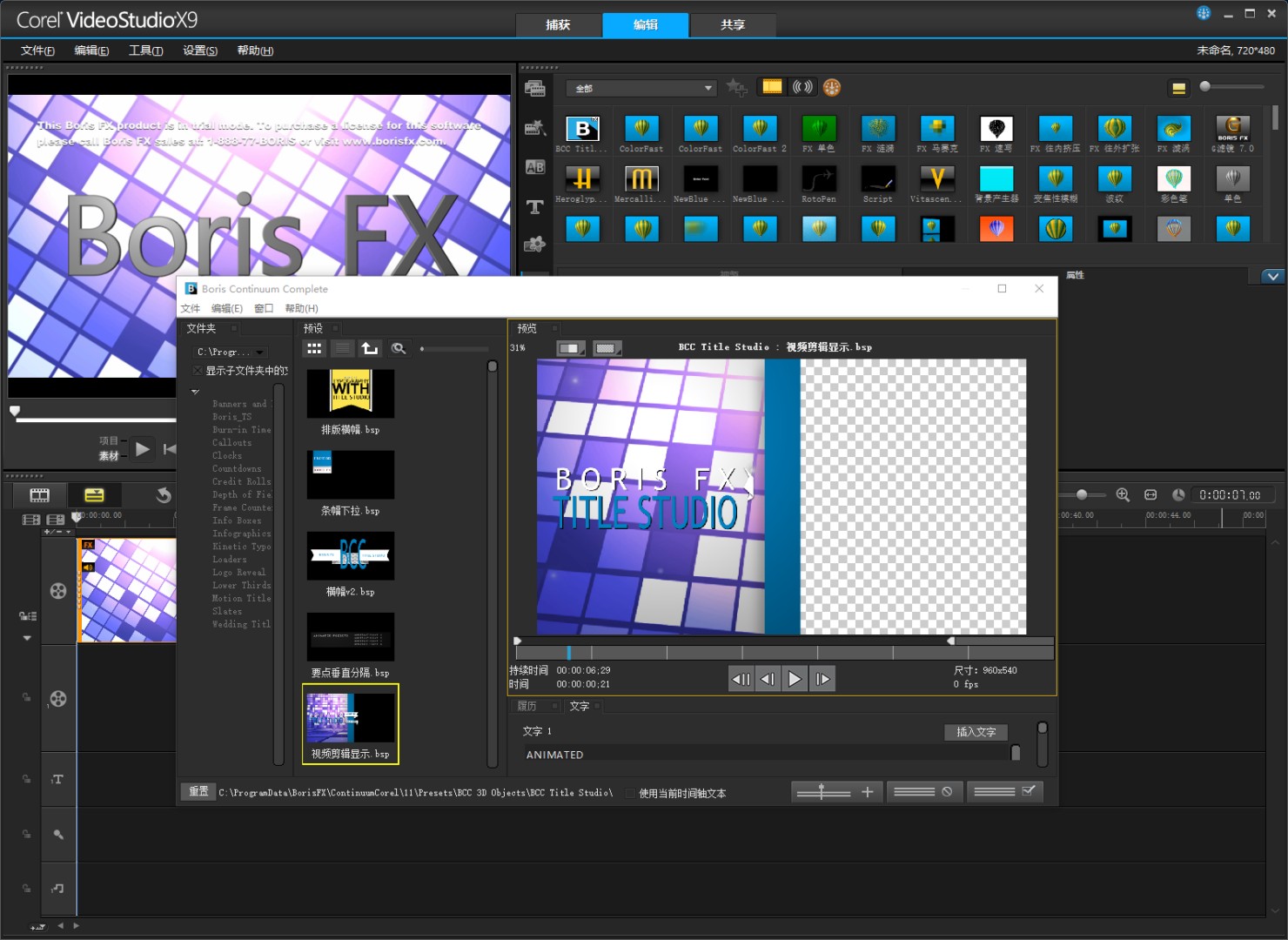This screenshot has height=940, width=1288.
Task: Open the Graphic (T) library icon
Action: pos(534,207)
